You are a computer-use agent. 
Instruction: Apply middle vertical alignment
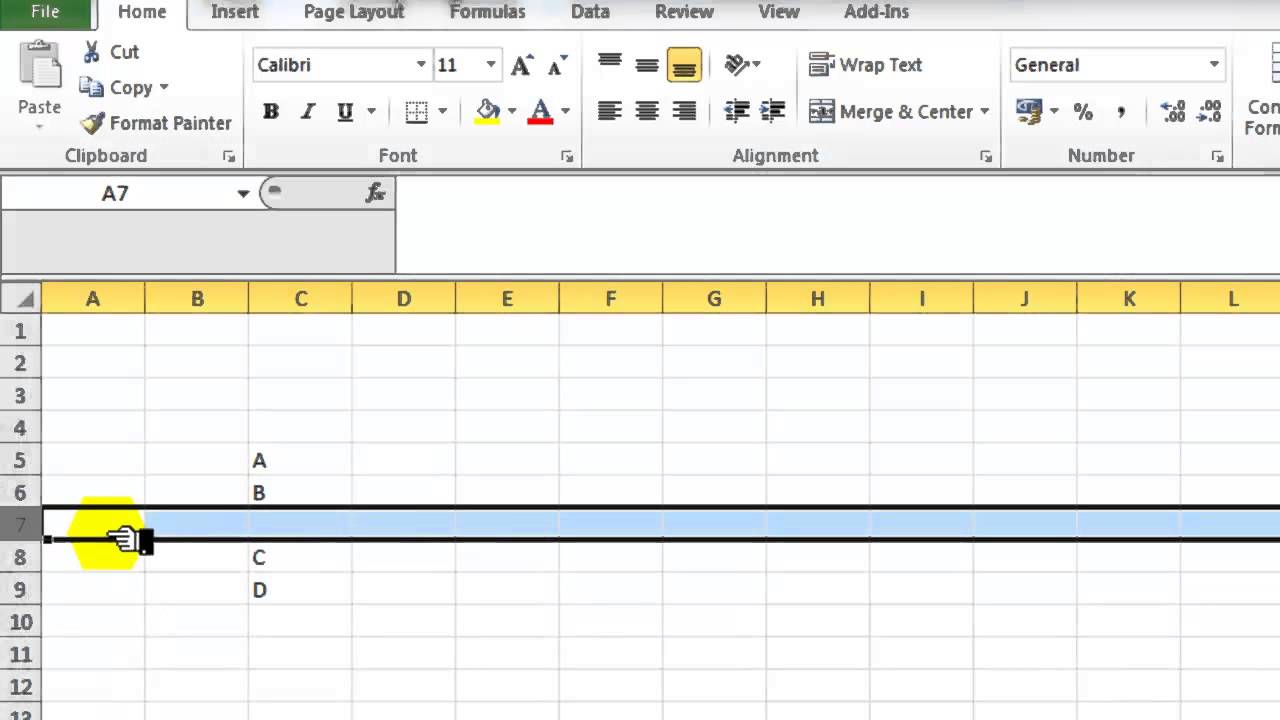[647, 65]
